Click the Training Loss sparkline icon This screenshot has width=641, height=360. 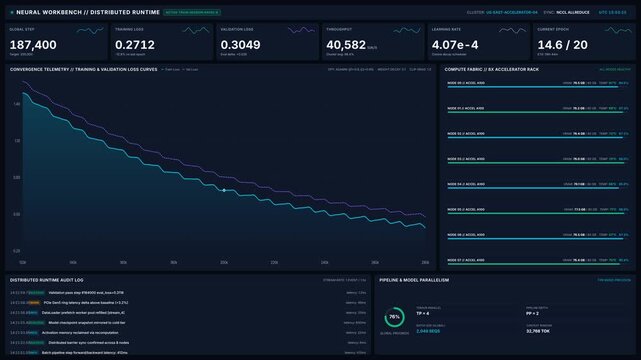(x=196, y=30)
